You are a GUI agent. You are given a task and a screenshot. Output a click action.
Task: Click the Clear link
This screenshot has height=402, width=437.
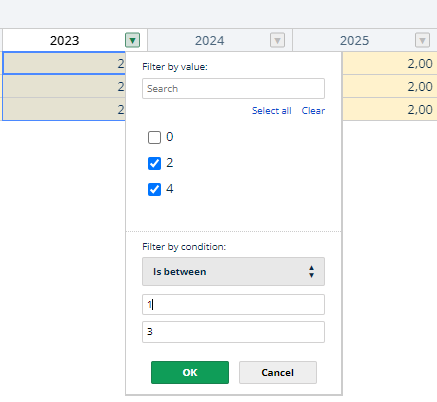313,111
